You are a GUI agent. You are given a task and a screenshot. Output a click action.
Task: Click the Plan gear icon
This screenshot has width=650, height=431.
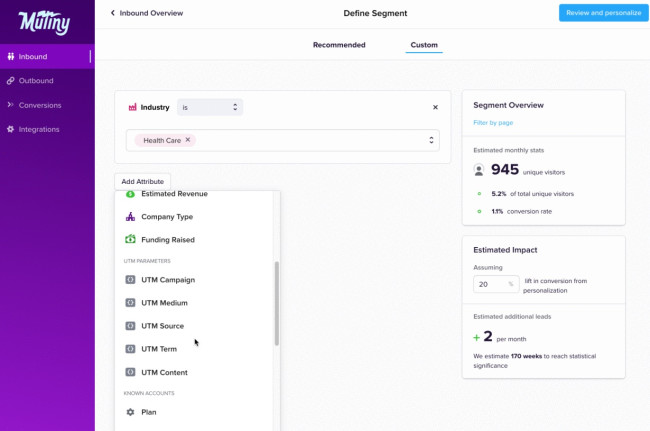point(130,412)
